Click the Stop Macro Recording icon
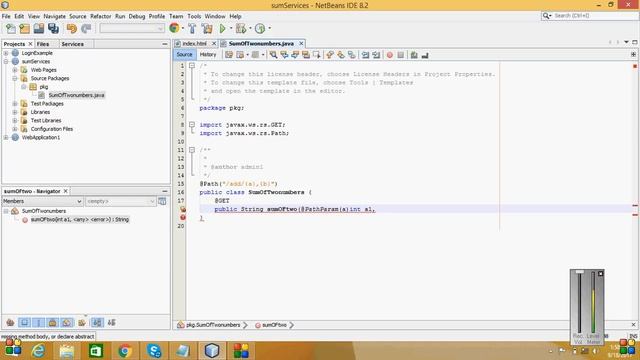The image size is (640, 360). 401,55
